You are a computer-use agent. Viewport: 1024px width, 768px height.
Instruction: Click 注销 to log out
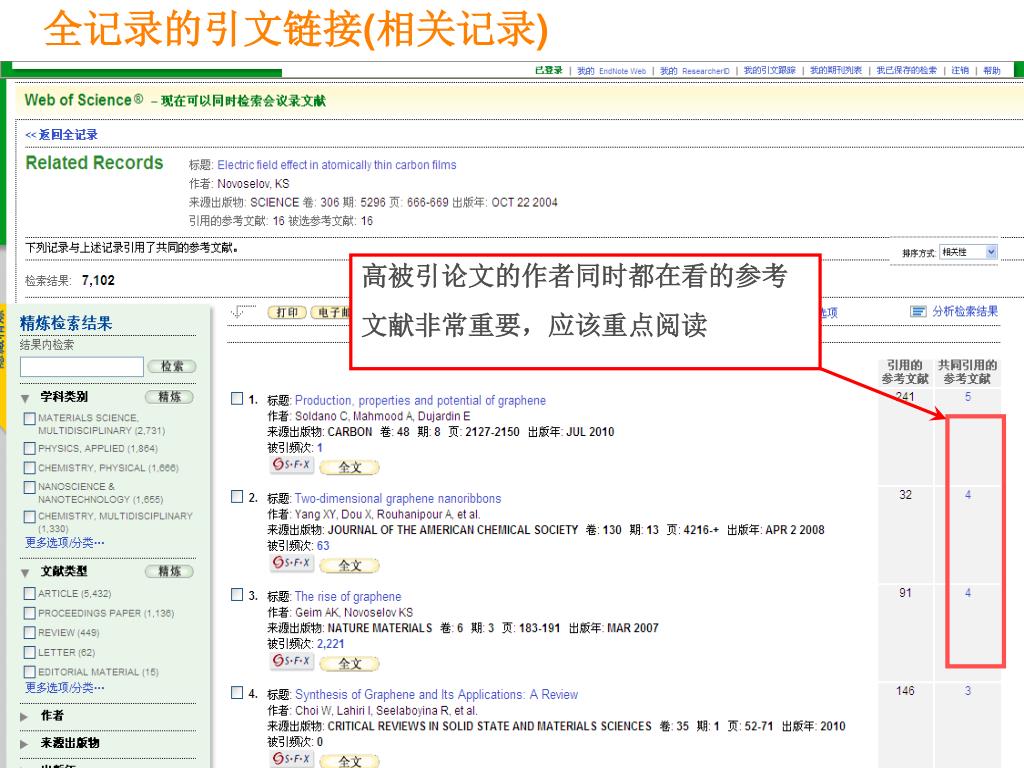click(x=960, y=71)
